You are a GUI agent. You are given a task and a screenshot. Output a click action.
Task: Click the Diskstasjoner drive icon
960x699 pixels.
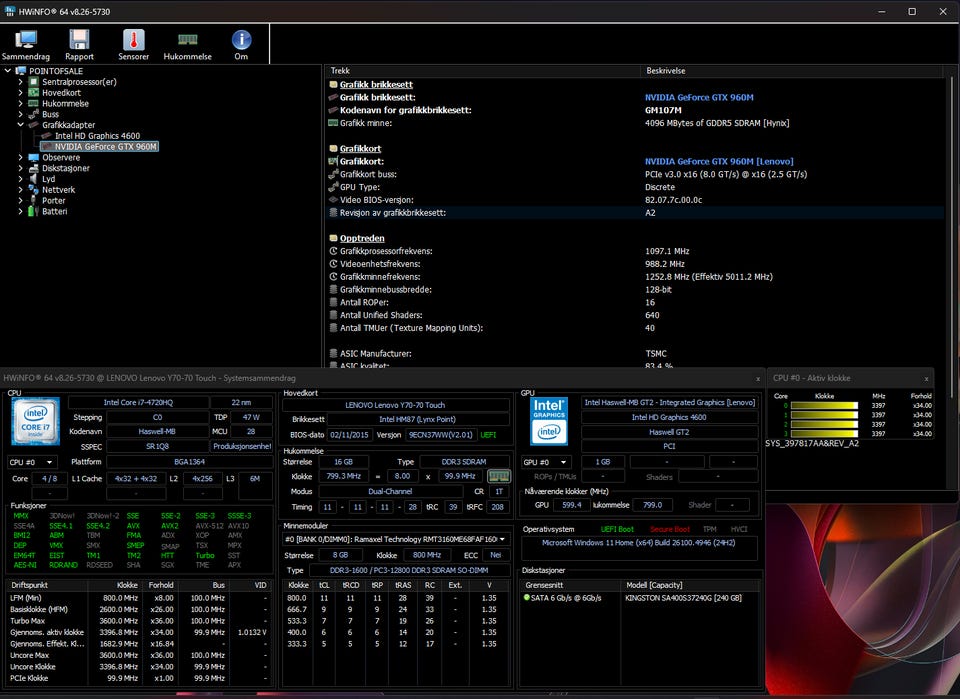click(x=34, y=168)
